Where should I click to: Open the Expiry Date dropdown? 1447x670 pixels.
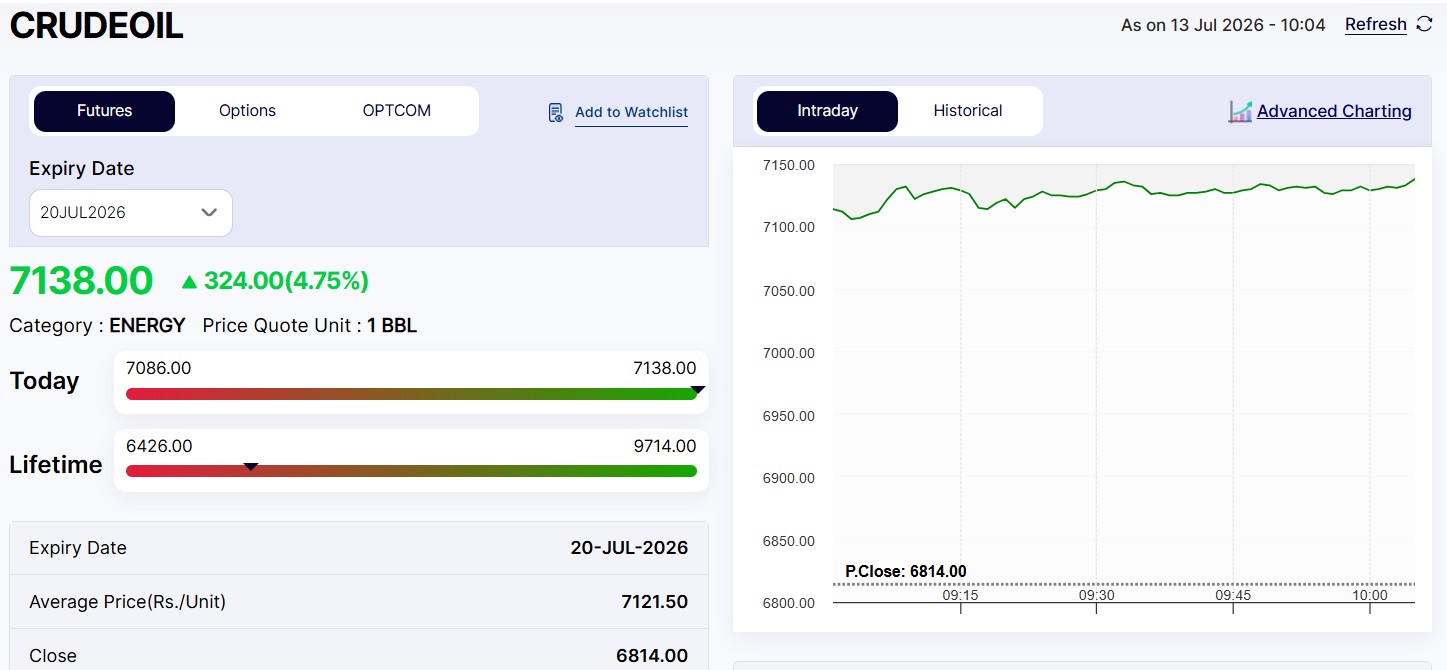point(131,213)
